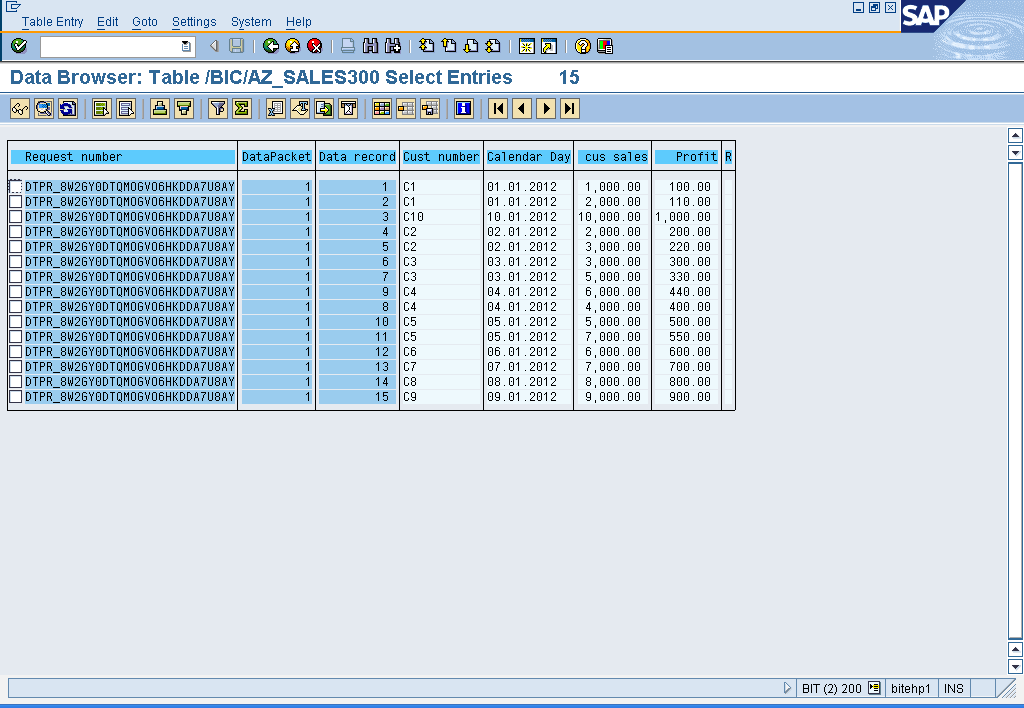The image size is (1024, 708).
Task: Click the scroll up arrow at top right
Action: coord(1015,135)
